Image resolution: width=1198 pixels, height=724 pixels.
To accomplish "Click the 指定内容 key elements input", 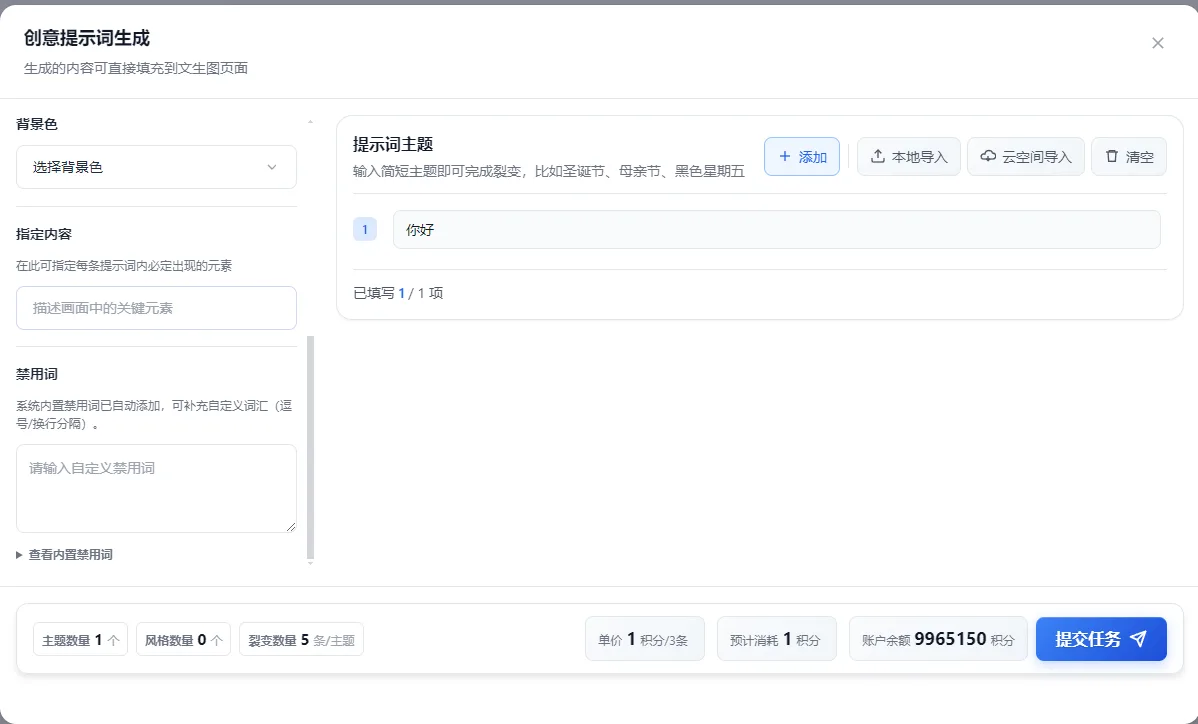I will (156, 308).
